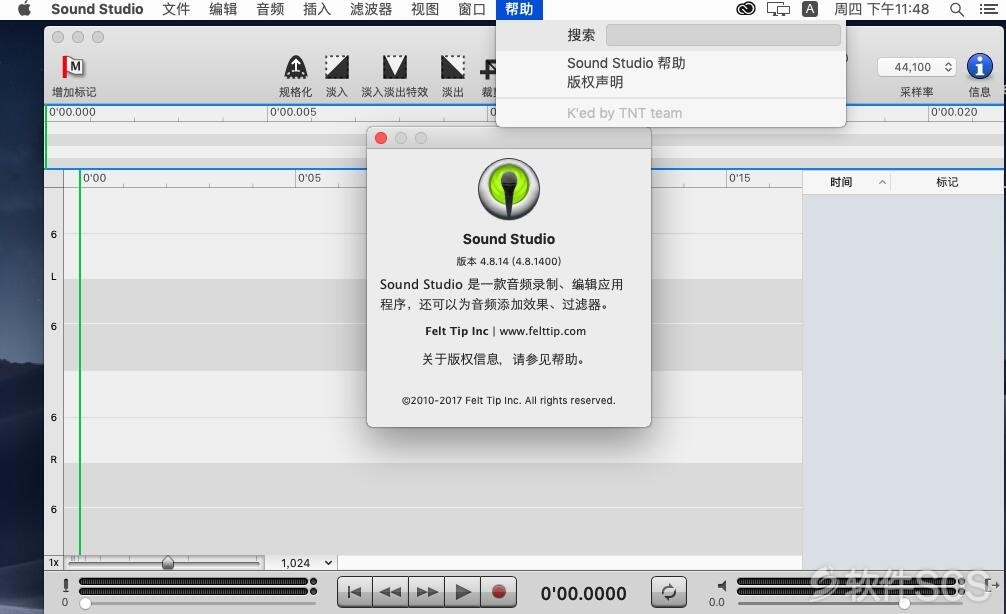This screenshot has width=1006, height=614.
Task: Click the 标记 column header
Action: (x=947, y=182)
